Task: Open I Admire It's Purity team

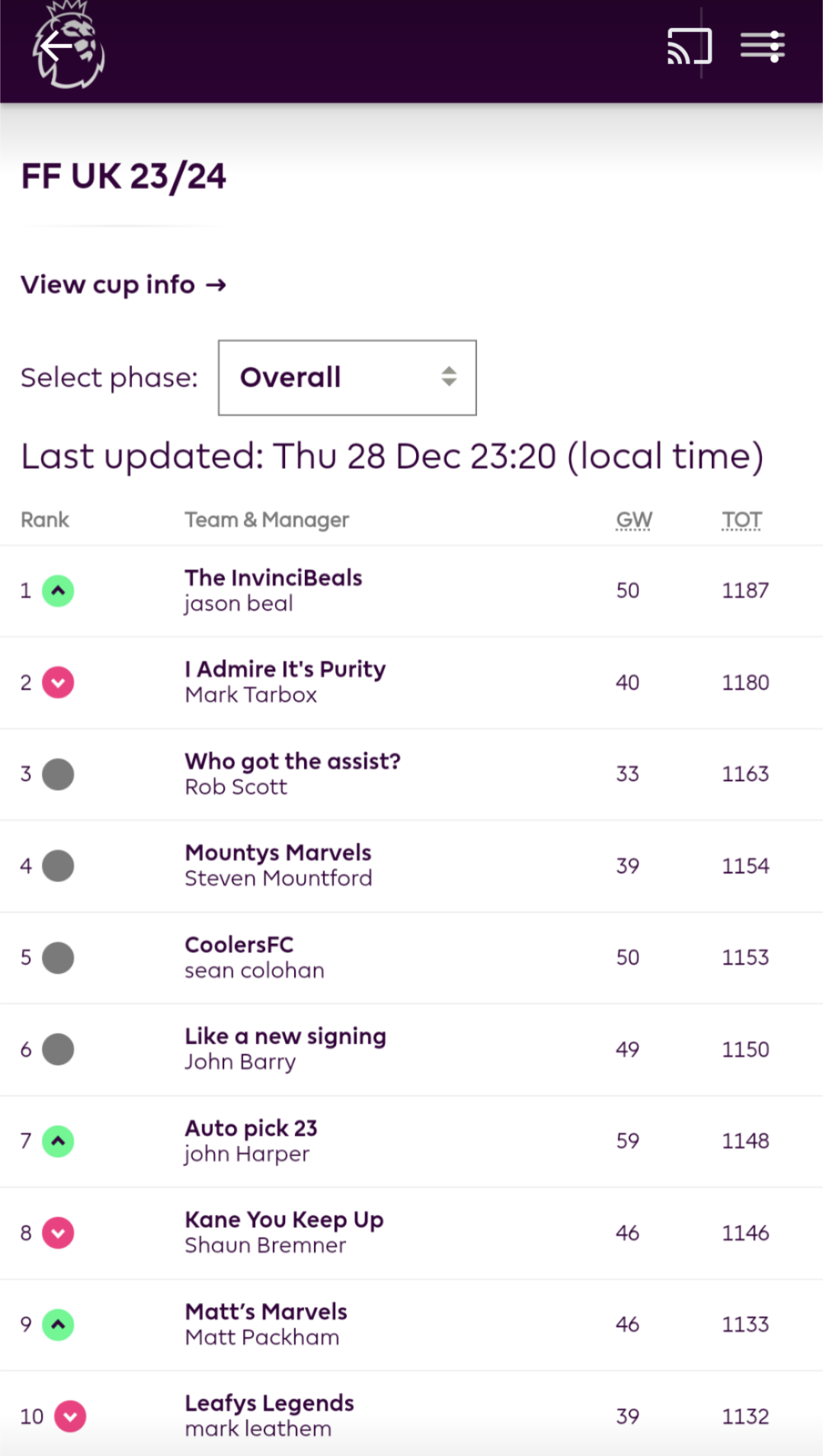Action: [x=285, y=670]
